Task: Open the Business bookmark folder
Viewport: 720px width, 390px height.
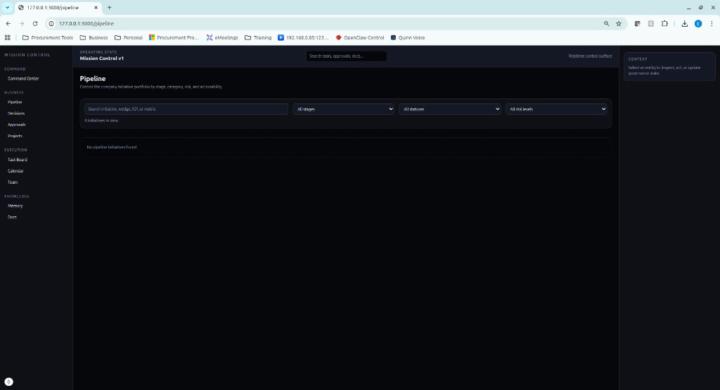Action: (x=94, y=38)
